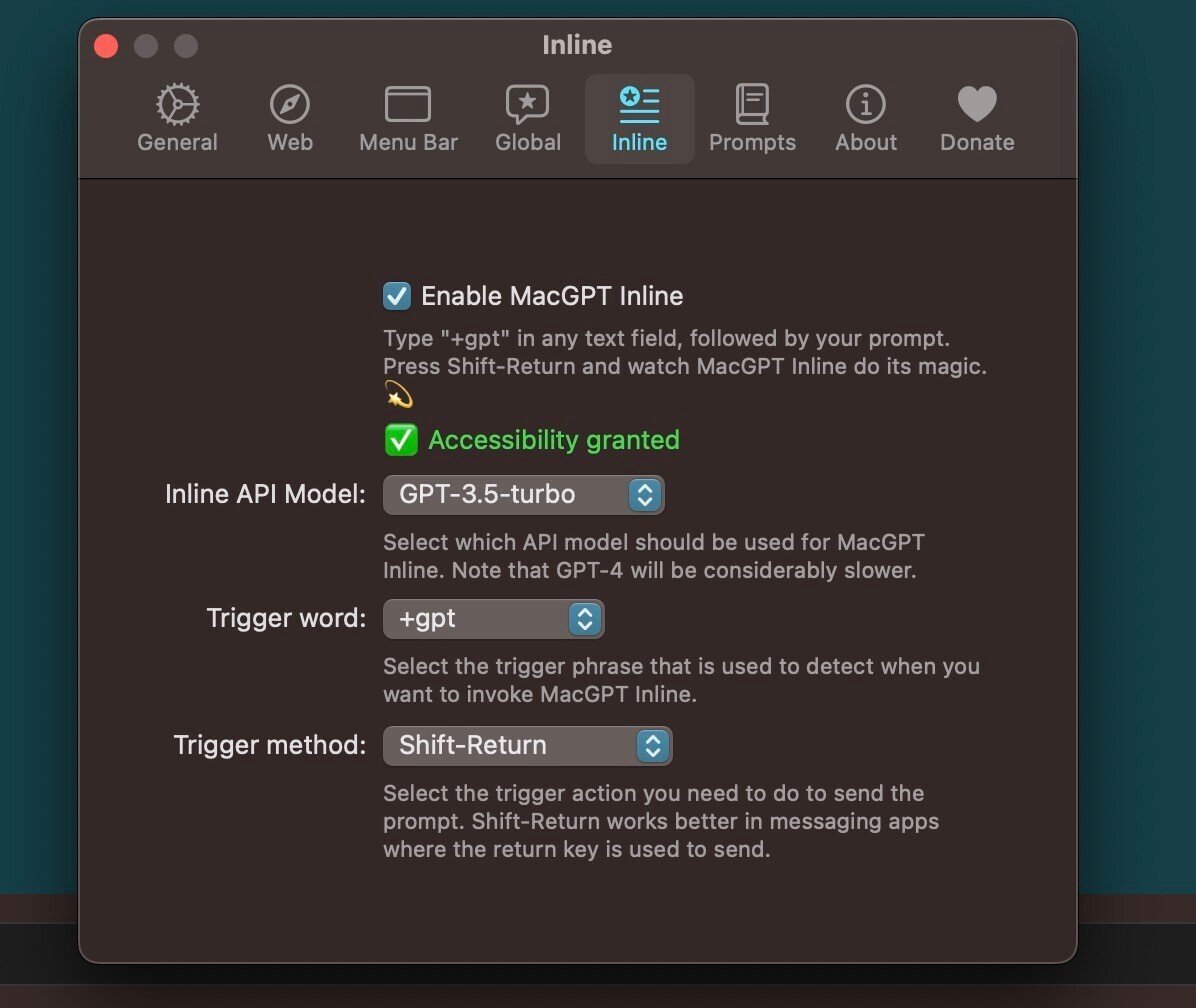Click the green Accessibility granted checkmark icon
The height and width of the screenshot is (1008, 1196).
point(400,440)
